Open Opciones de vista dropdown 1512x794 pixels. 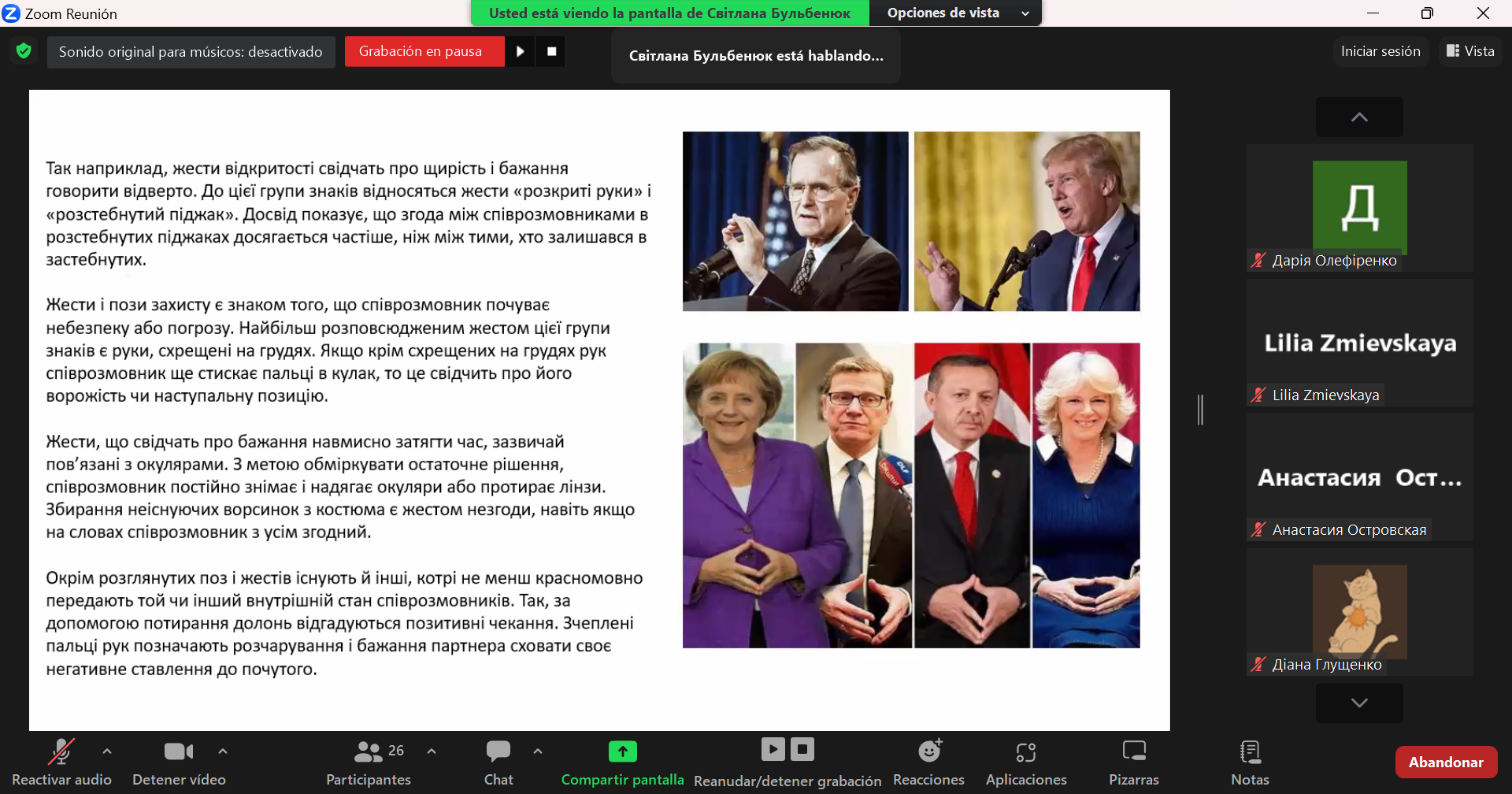click(x=956, y=13)
